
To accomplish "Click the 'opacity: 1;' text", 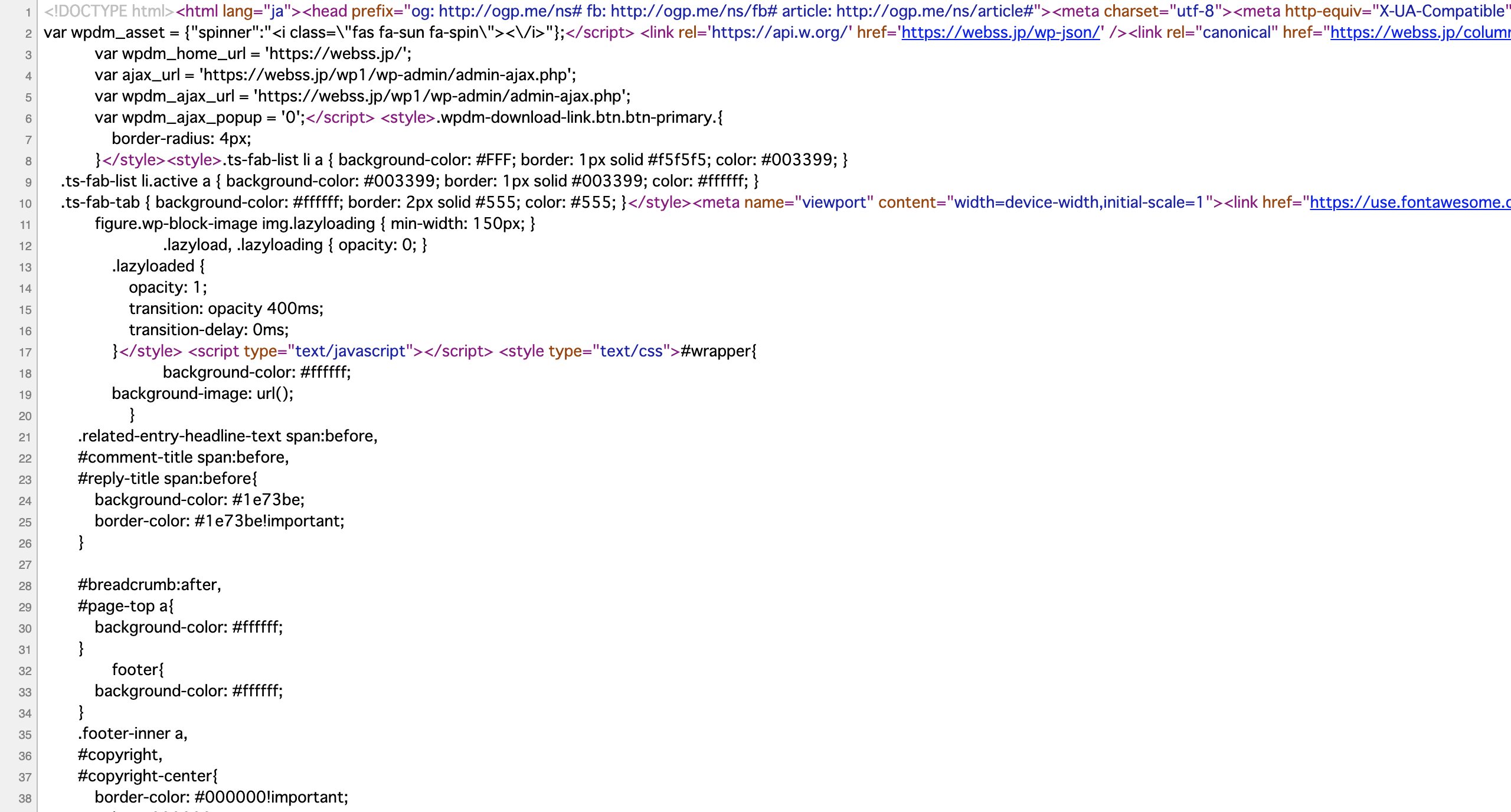I will point(168,287).
